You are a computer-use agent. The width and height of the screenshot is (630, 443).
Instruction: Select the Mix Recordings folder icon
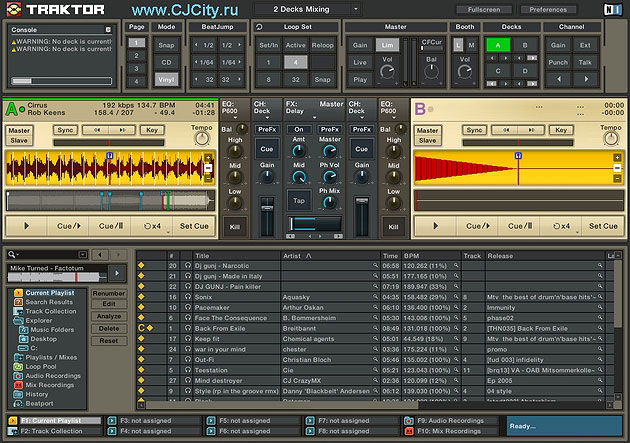[19, 384]
